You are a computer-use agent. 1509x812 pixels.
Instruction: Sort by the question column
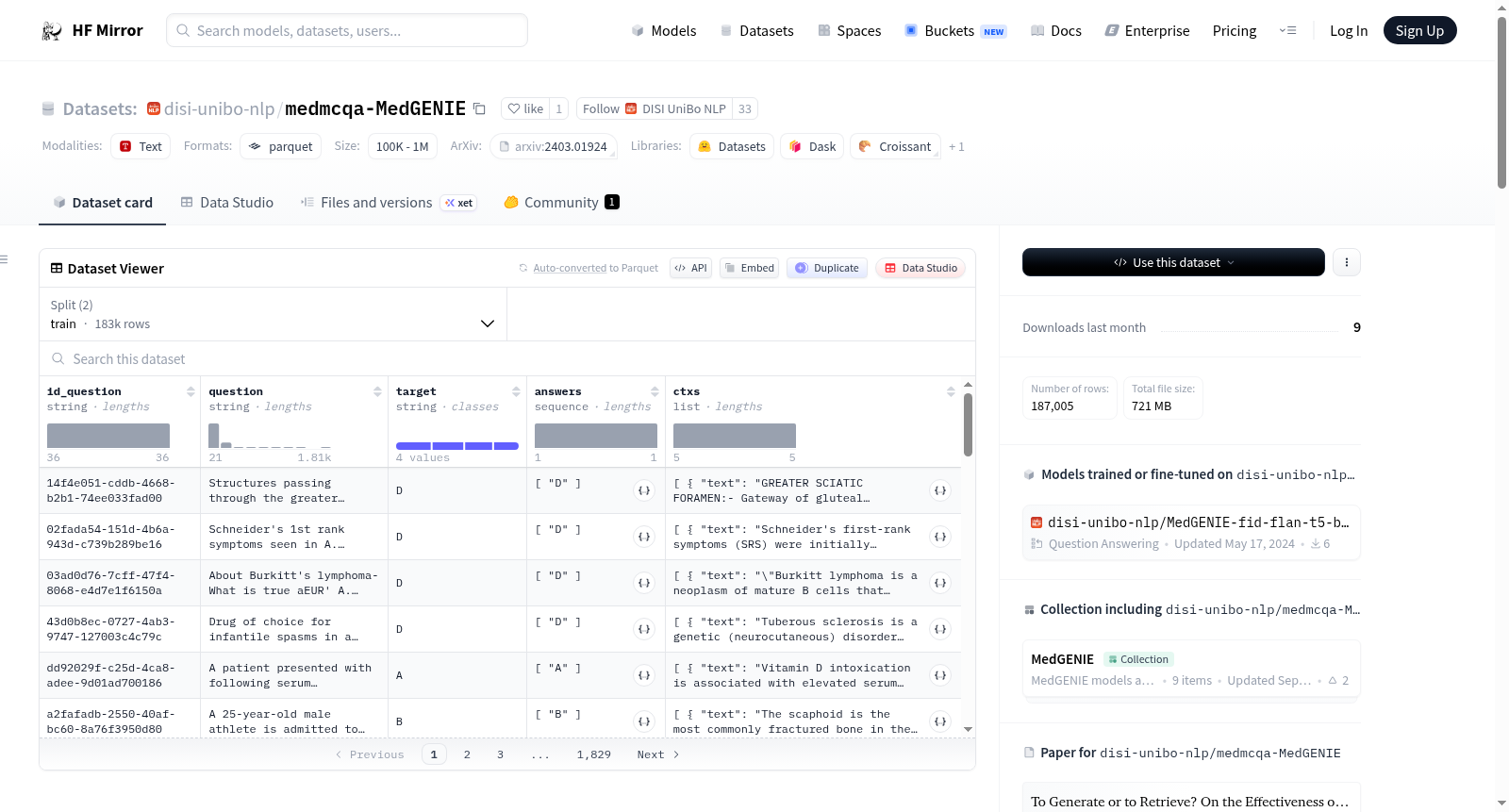377,391
